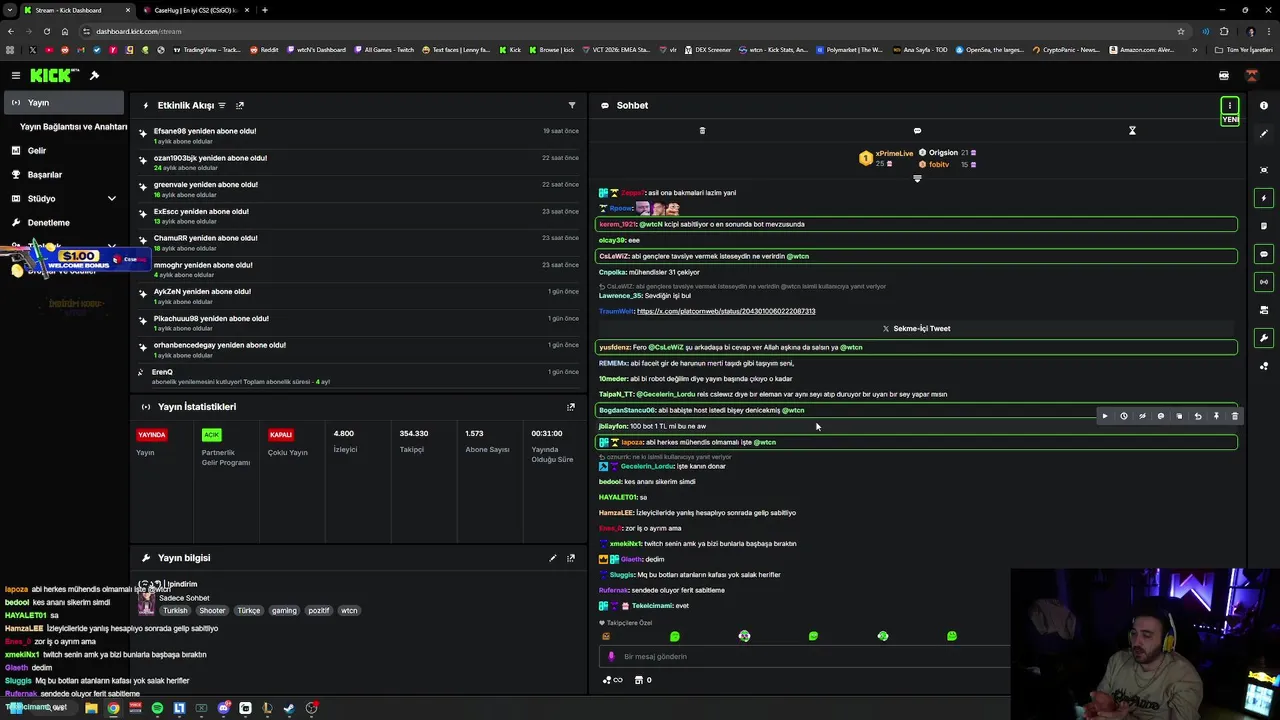Toggle the lightning bolt icon in right sidebar

click(1264, 198)
